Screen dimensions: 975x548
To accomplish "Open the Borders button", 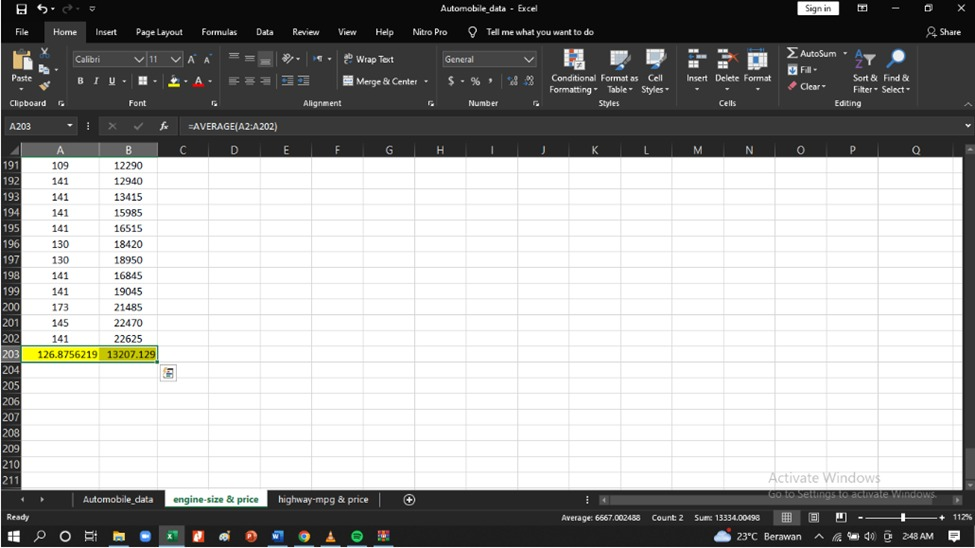I will (143, 81).
